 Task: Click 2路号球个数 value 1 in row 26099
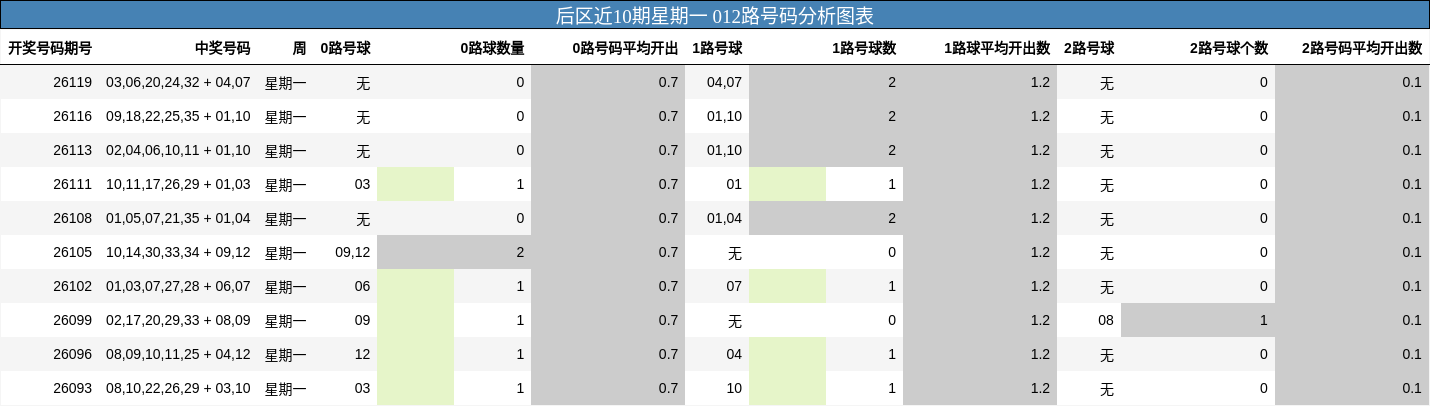tap(1264, 320)
